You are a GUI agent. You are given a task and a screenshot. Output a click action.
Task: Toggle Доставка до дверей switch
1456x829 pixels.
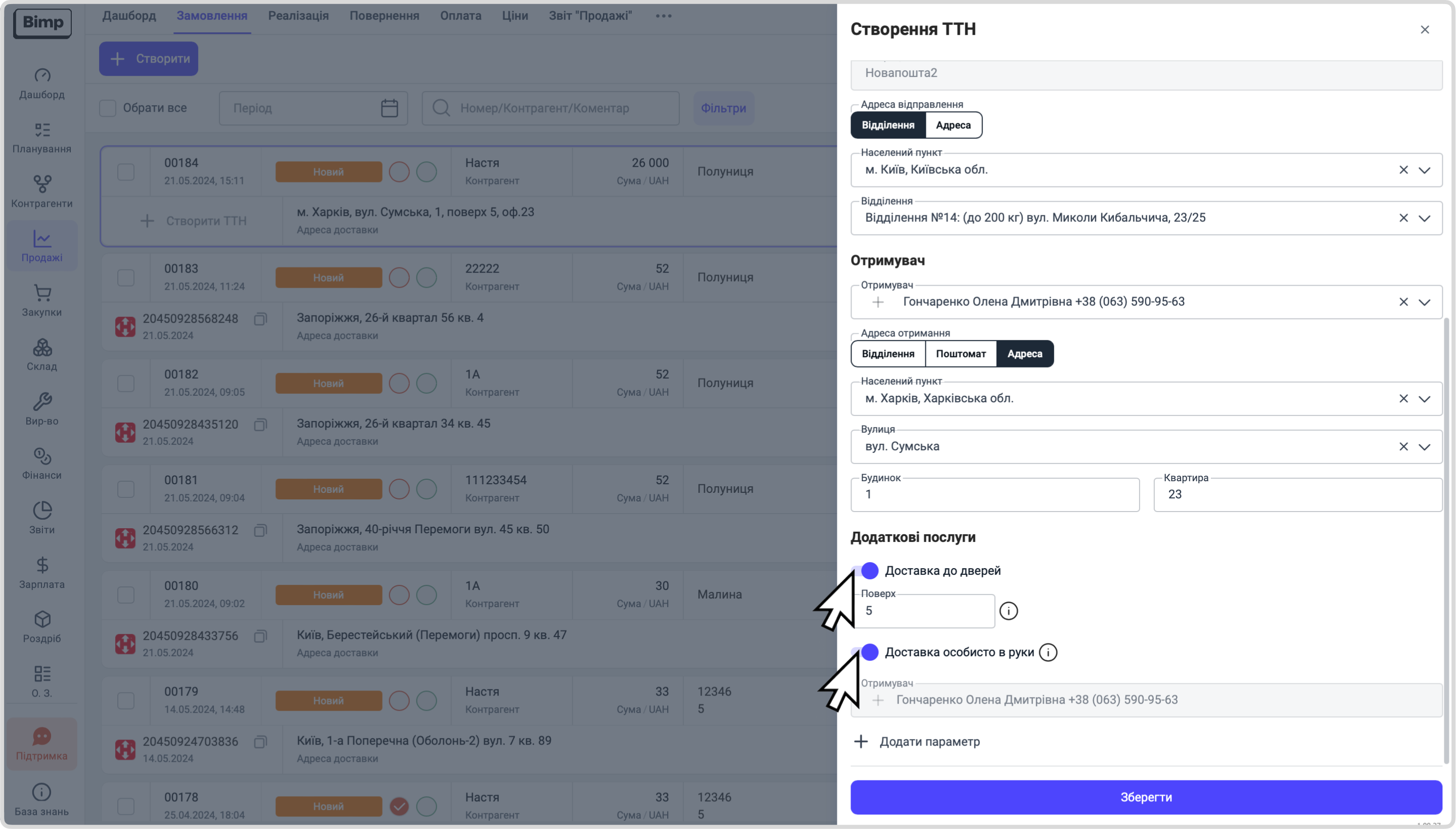(865, 571)
